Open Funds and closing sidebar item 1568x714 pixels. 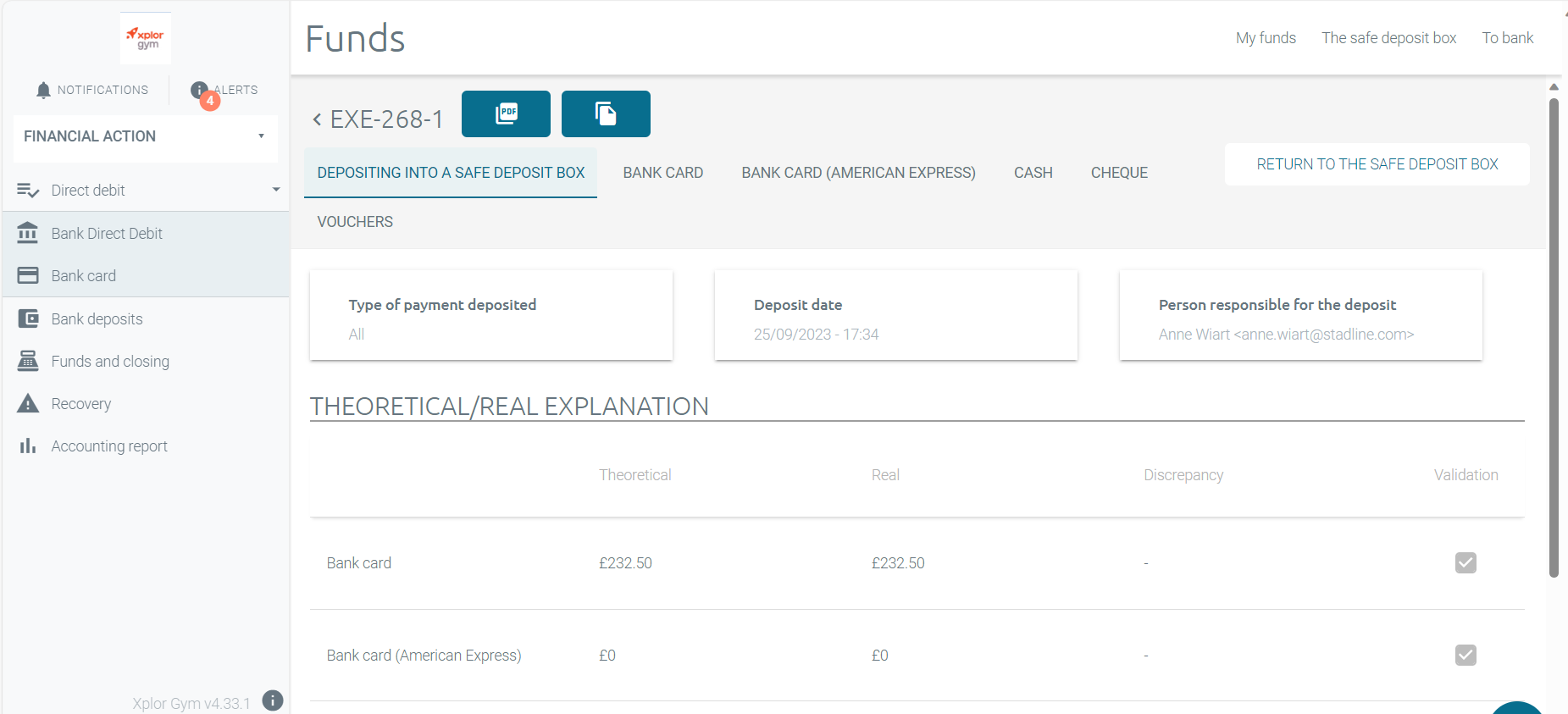coord(146,361)
